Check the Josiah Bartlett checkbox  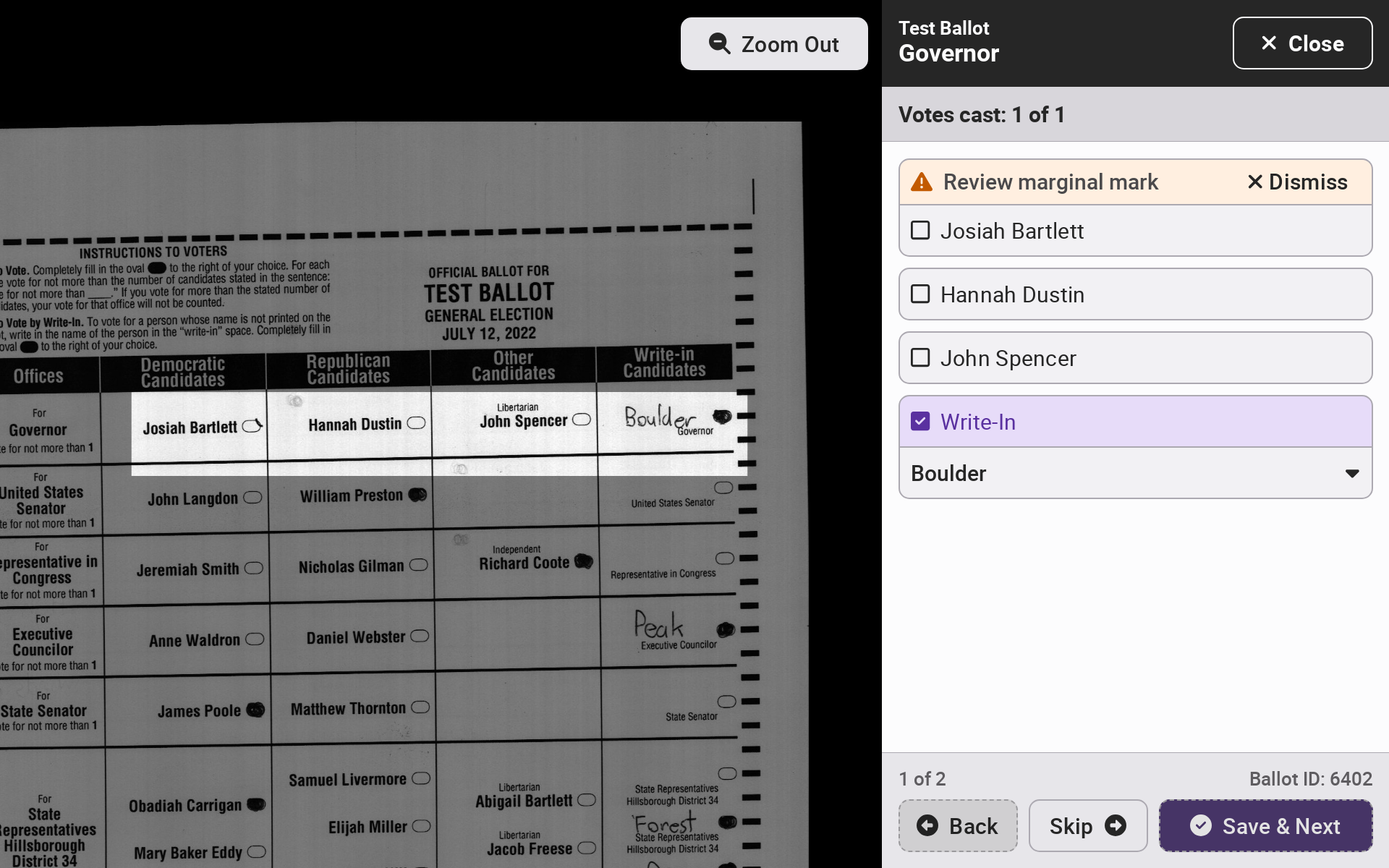[920, 231]
